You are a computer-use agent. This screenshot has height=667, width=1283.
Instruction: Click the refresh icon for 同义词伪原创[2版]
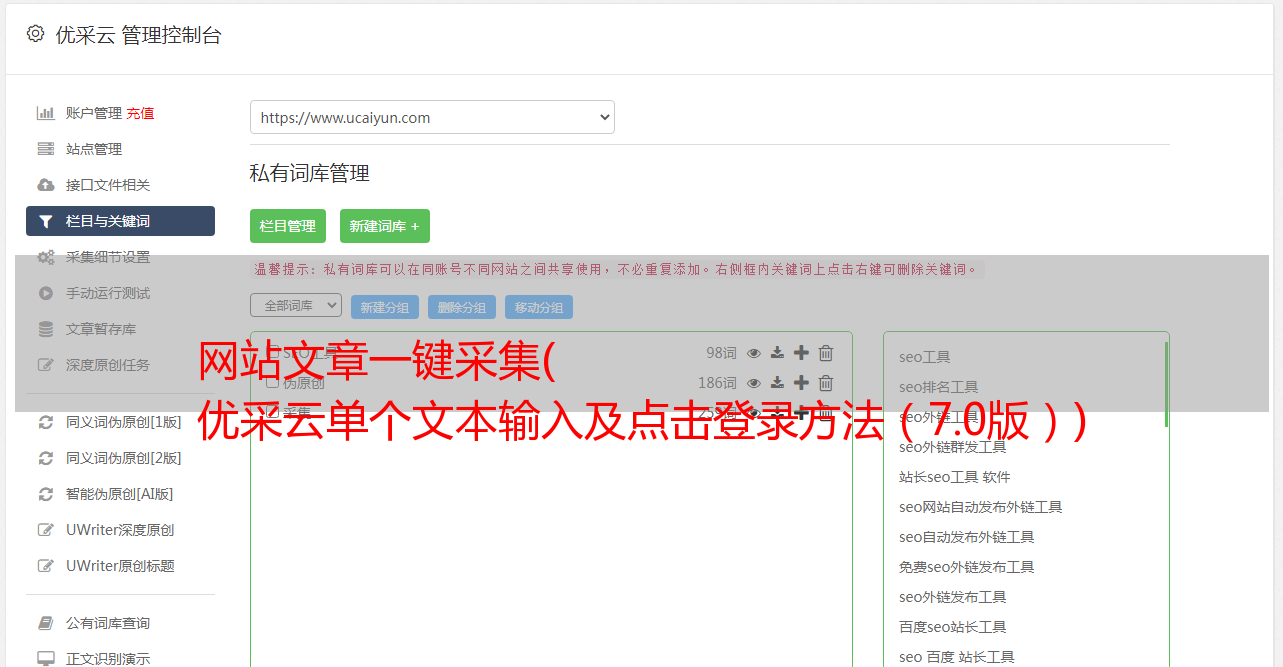point(46,458)
